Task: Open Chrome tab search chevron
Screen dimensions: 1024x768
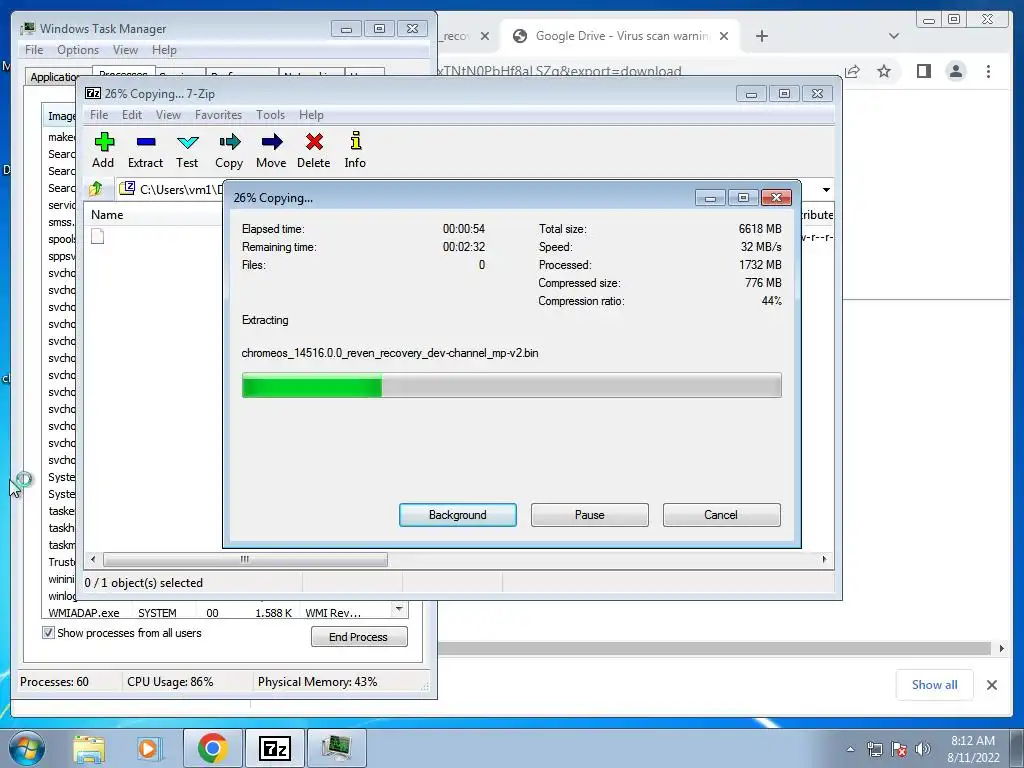Action: pos(894,36)
